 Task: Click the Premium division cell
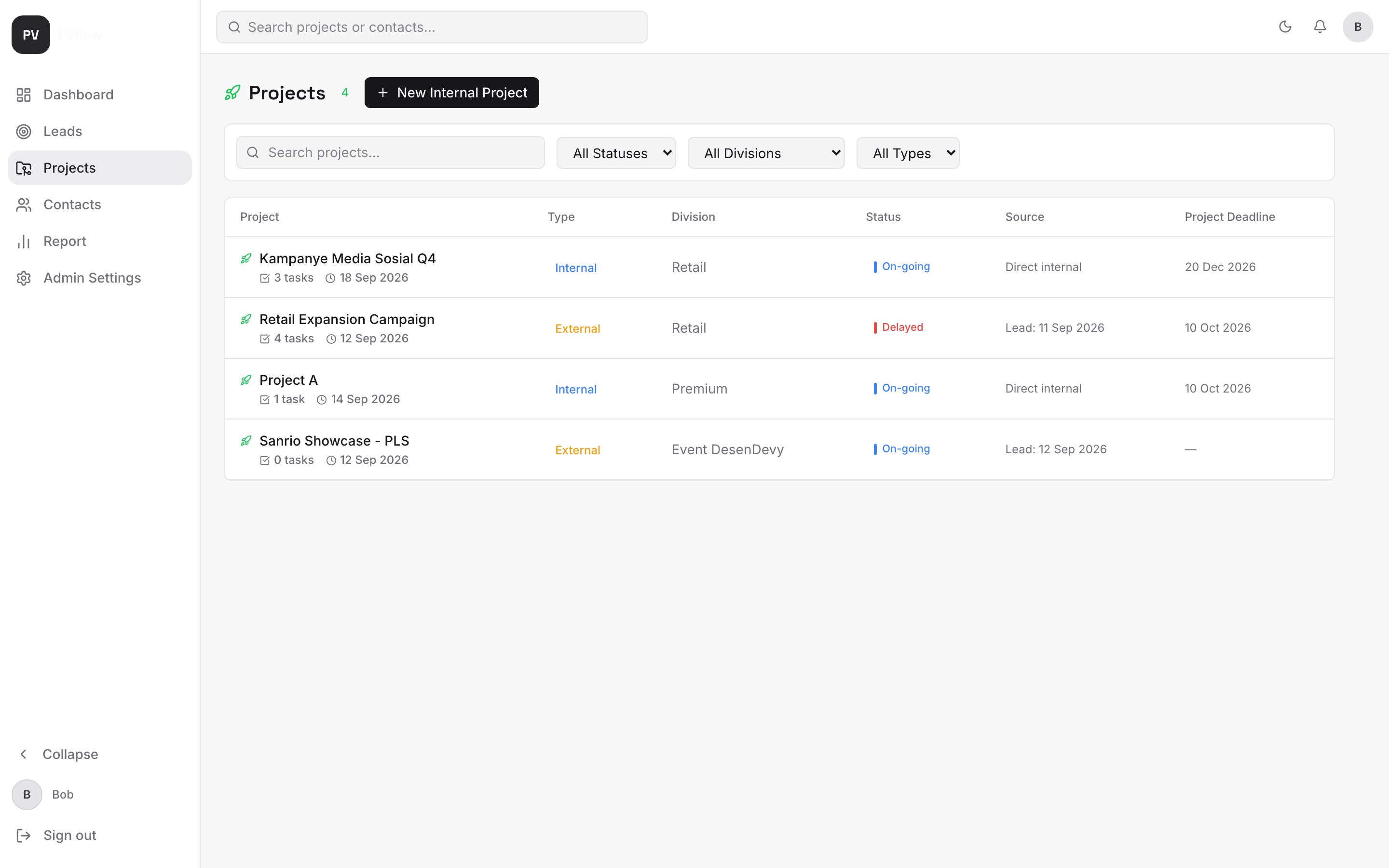point(699,389)
